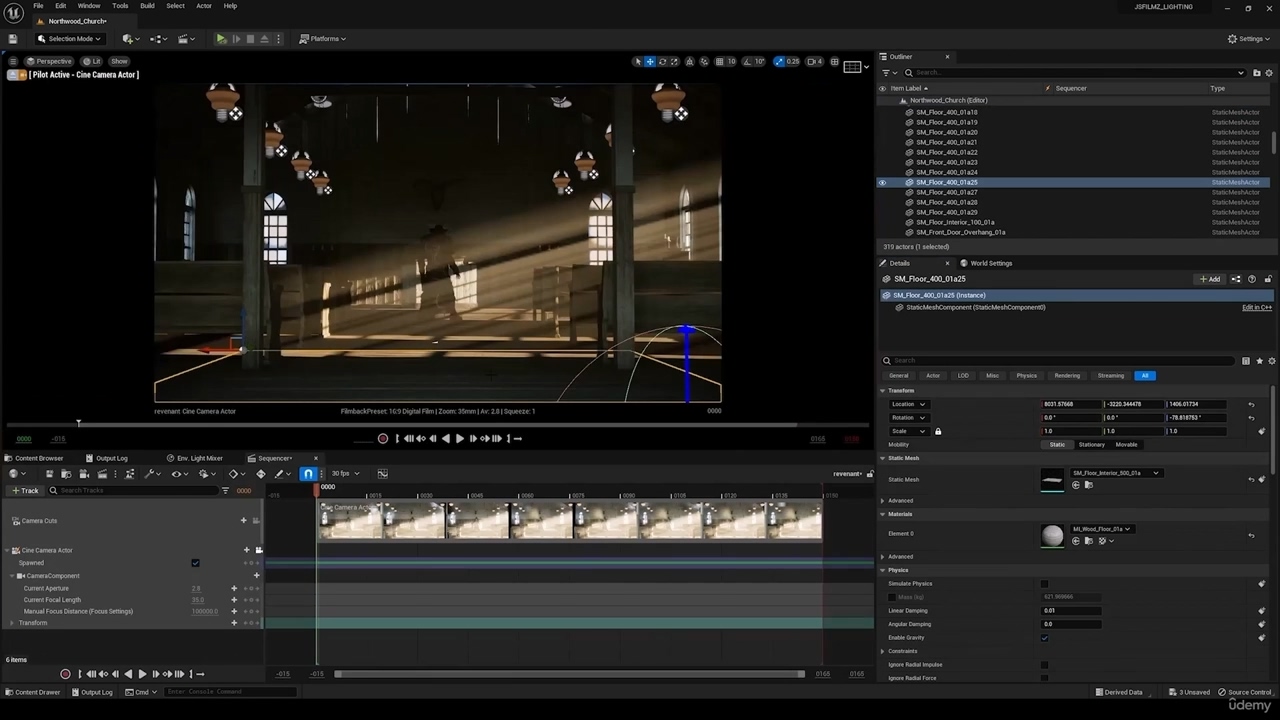1280x720 pixels.
Task: Browse to the static mesh asset in Content Browser
Action: tap(1088, 485)
